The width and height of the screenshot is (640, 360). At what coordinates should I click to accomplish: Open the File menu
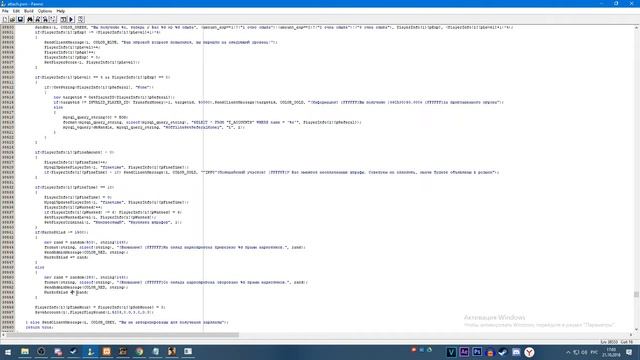tap(5, 11)
